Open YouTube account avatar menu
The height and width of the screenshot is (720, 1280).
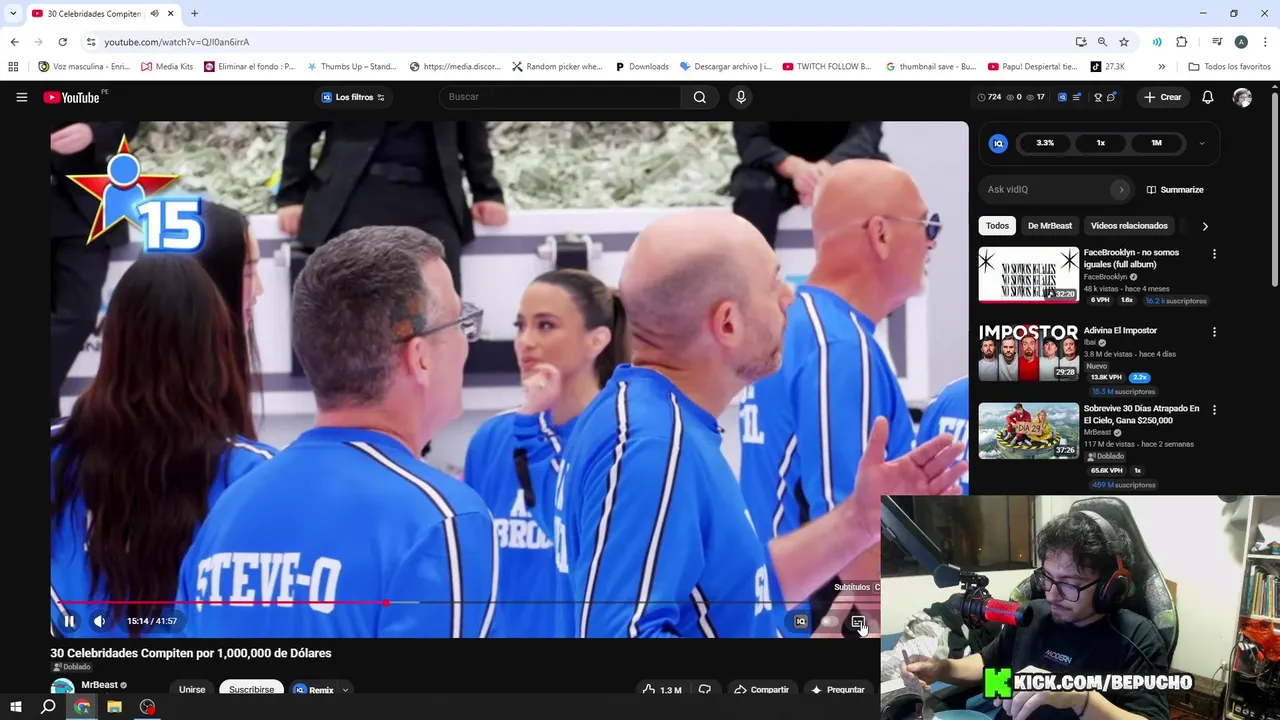click(x=1242, y=97)
